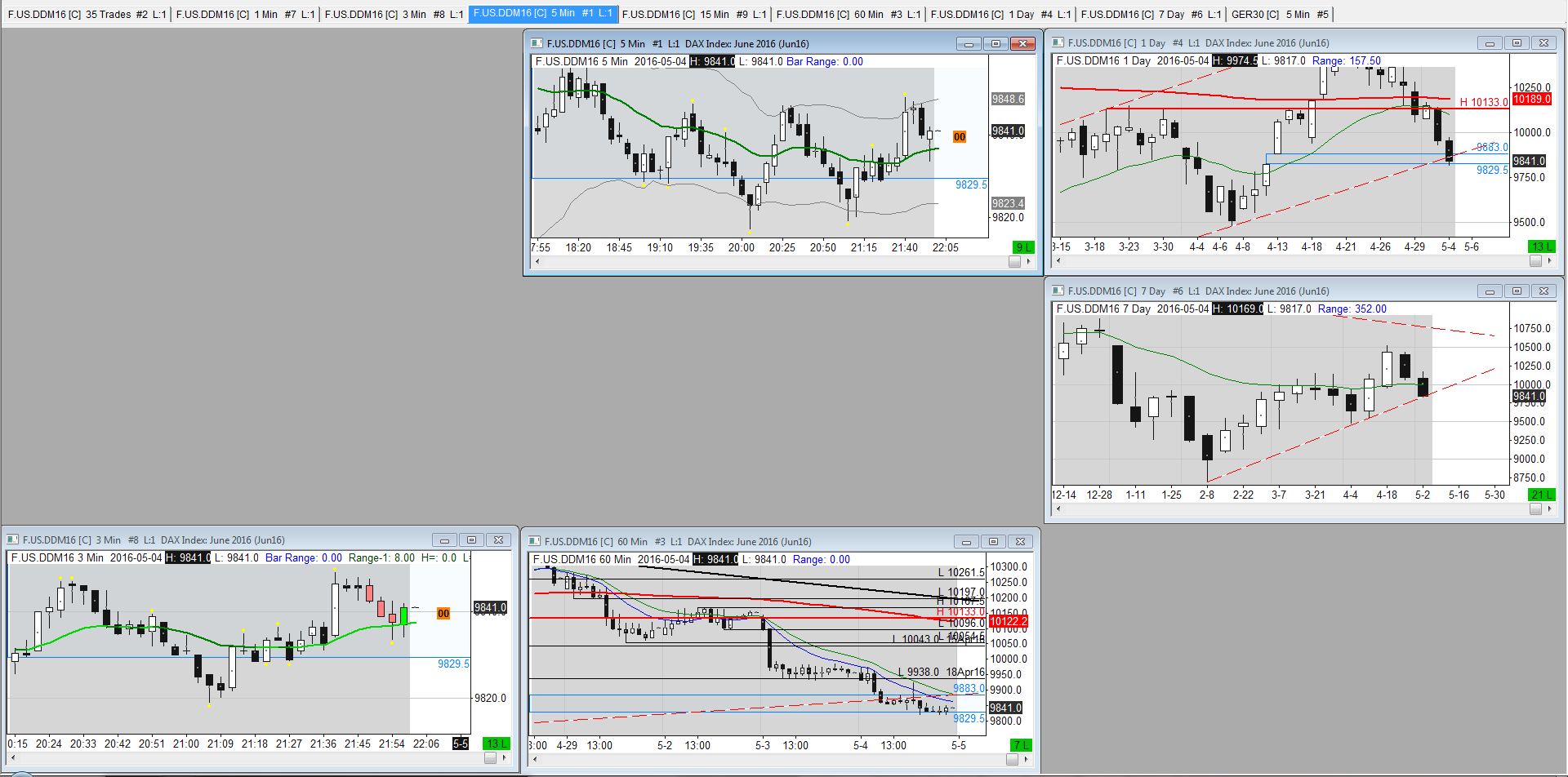The image size is (1568, 777).
Task: Maximize the 5 Min chart window
Action: [996, 44]
